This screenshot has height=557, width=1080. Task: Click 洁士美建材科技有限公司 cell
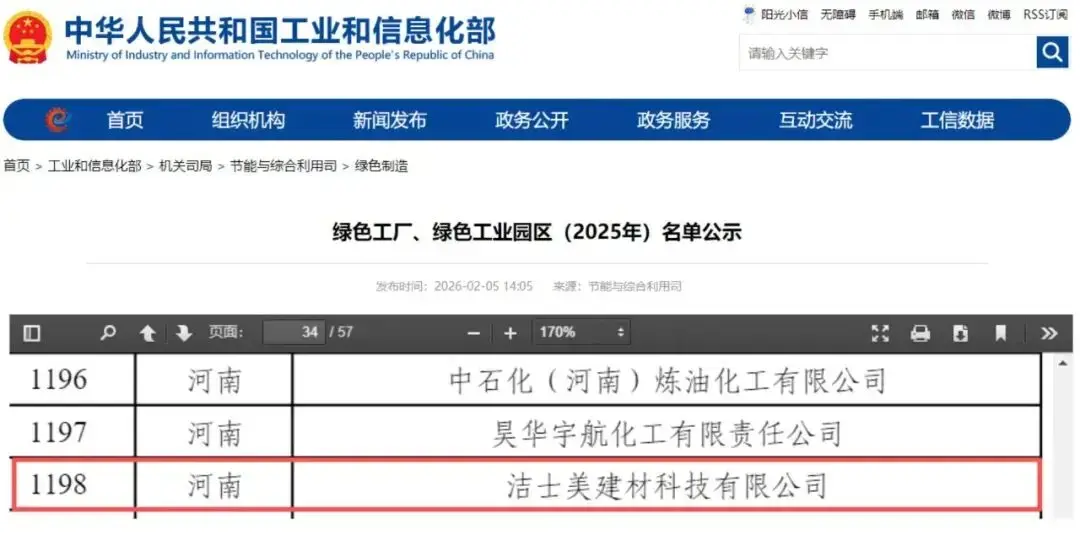pos(667,485)
